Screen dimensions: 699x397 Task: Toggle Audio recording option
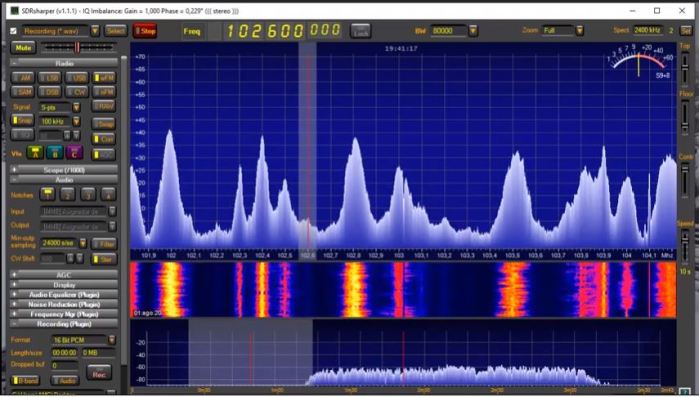coord(65,381)
